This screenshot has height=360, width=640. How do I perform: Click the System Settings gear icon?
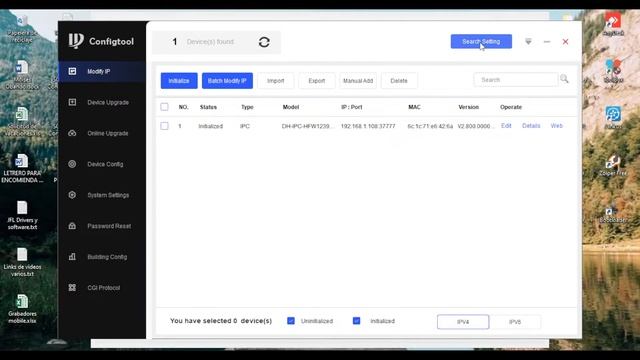click(72, 195)
